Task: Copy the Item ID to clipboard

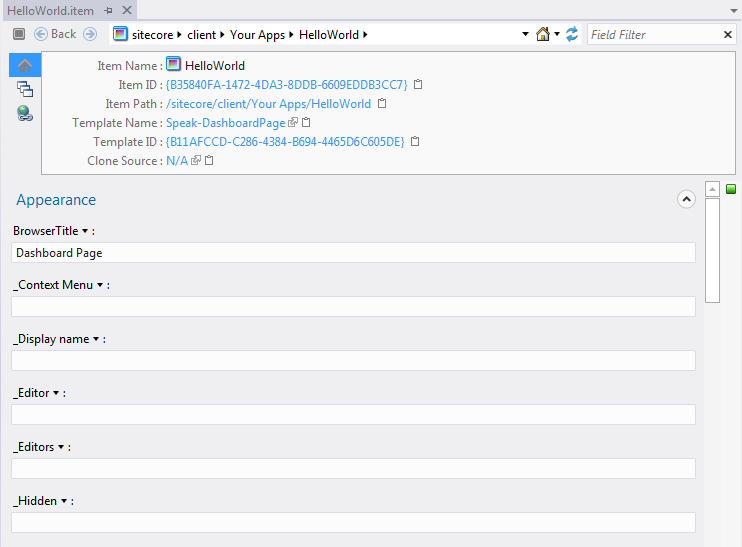Action: [x=418, y=85]
